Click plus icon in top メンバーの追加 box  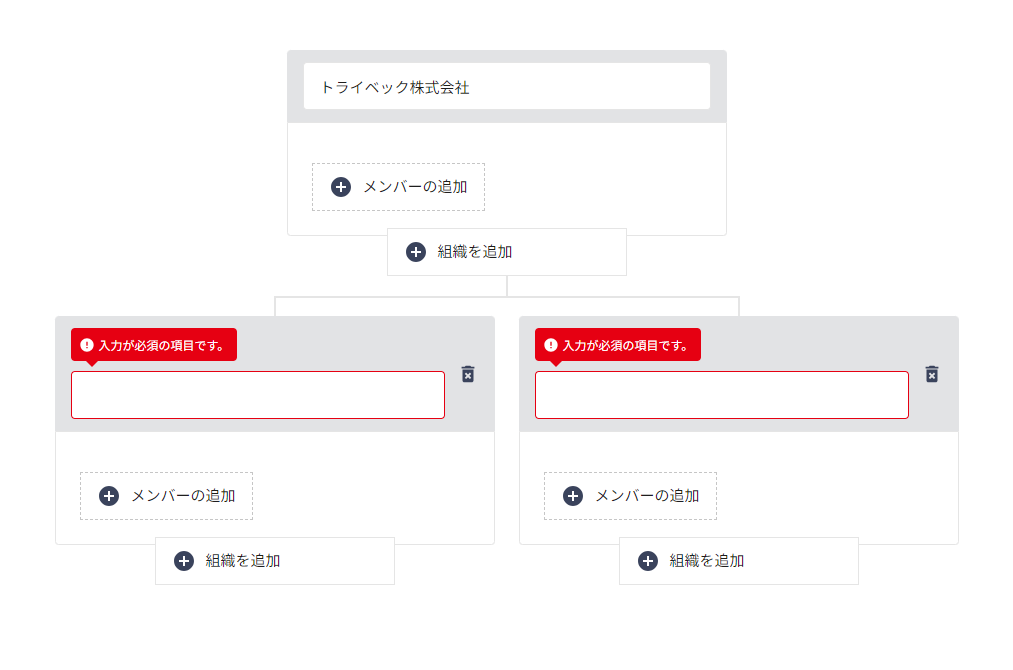(341, 187)
